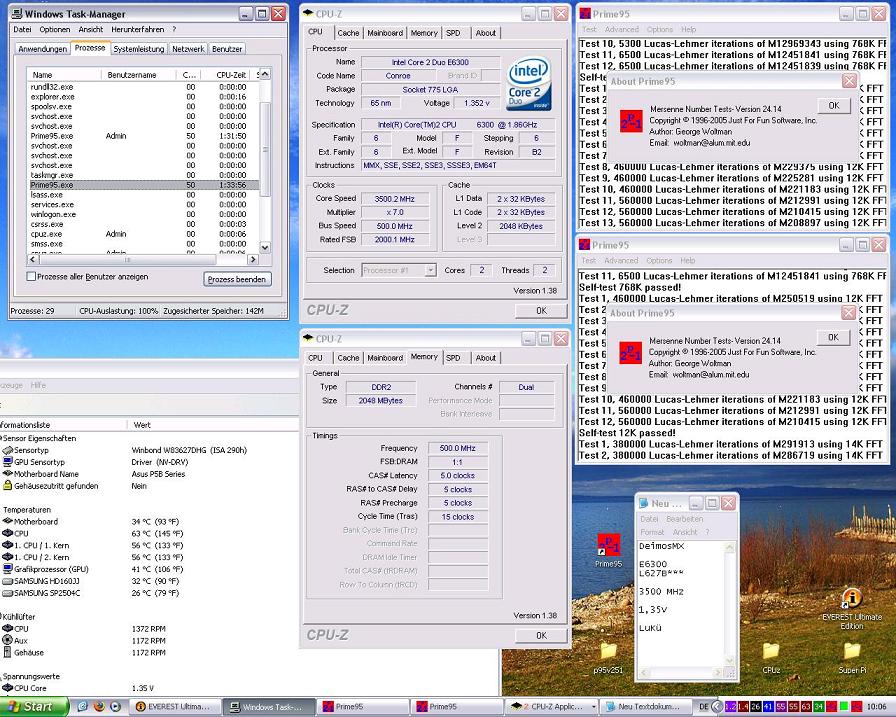
Task: Click OK in the lower About Prime95 dialog
Action: click(x=833, y=337)
